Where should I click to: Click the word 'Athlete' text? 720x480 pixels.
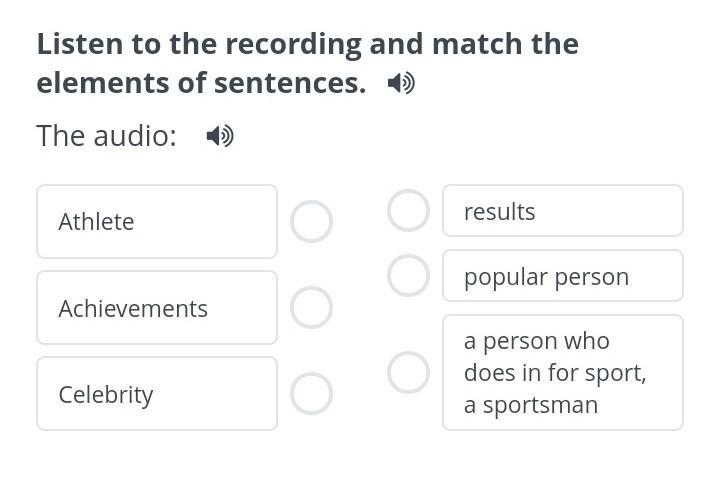96,222
